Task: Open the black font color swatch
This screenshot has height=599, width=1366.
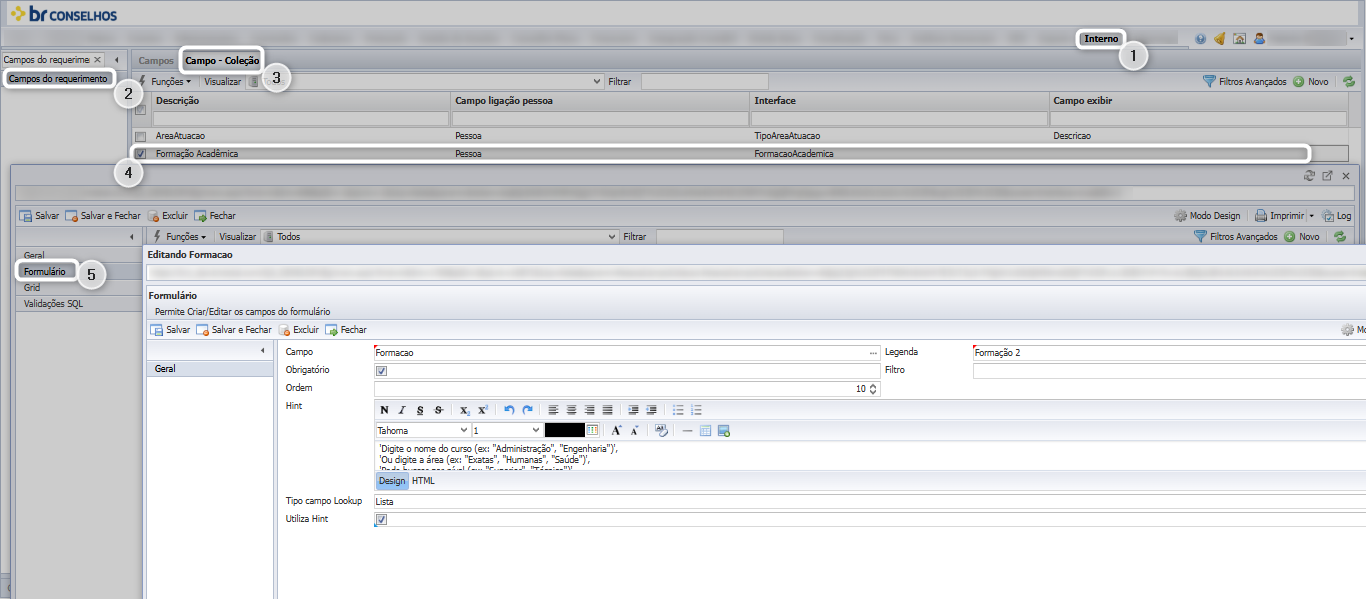Action: 564,430
